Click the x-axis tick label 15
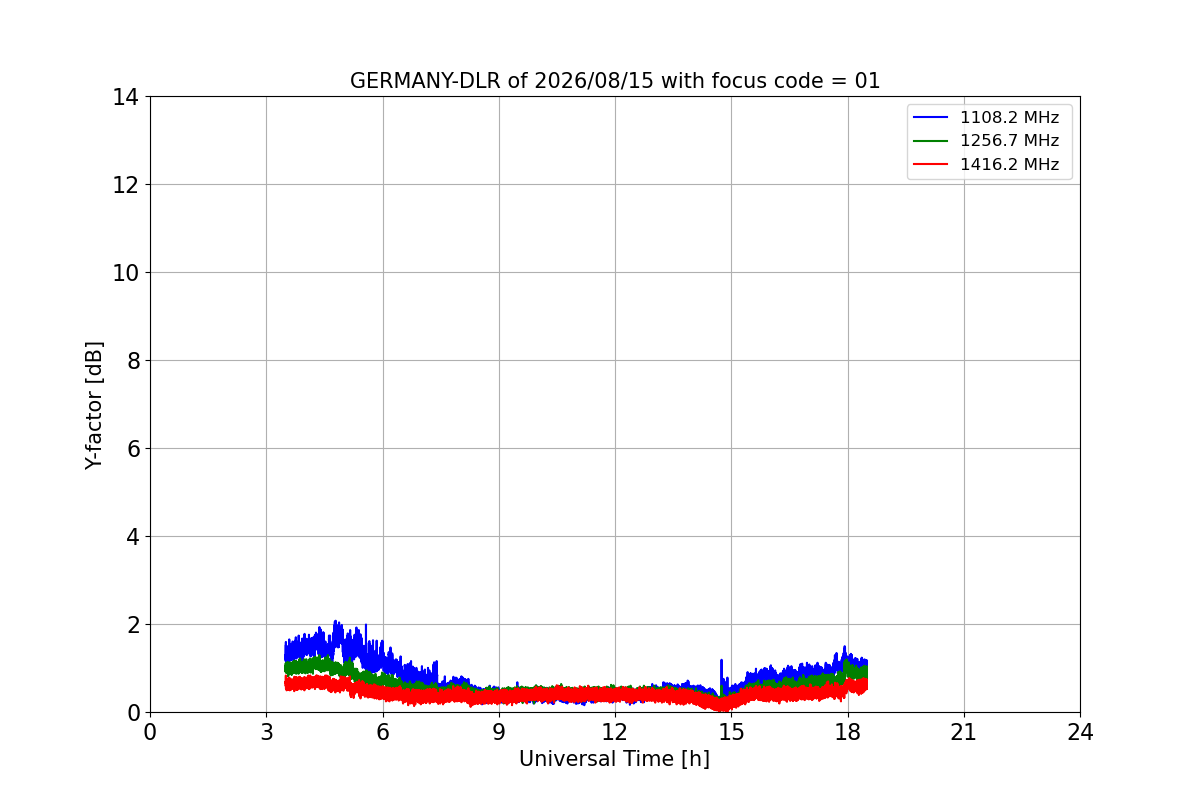This screenshot has height=800, width=1200. (731, 732)
